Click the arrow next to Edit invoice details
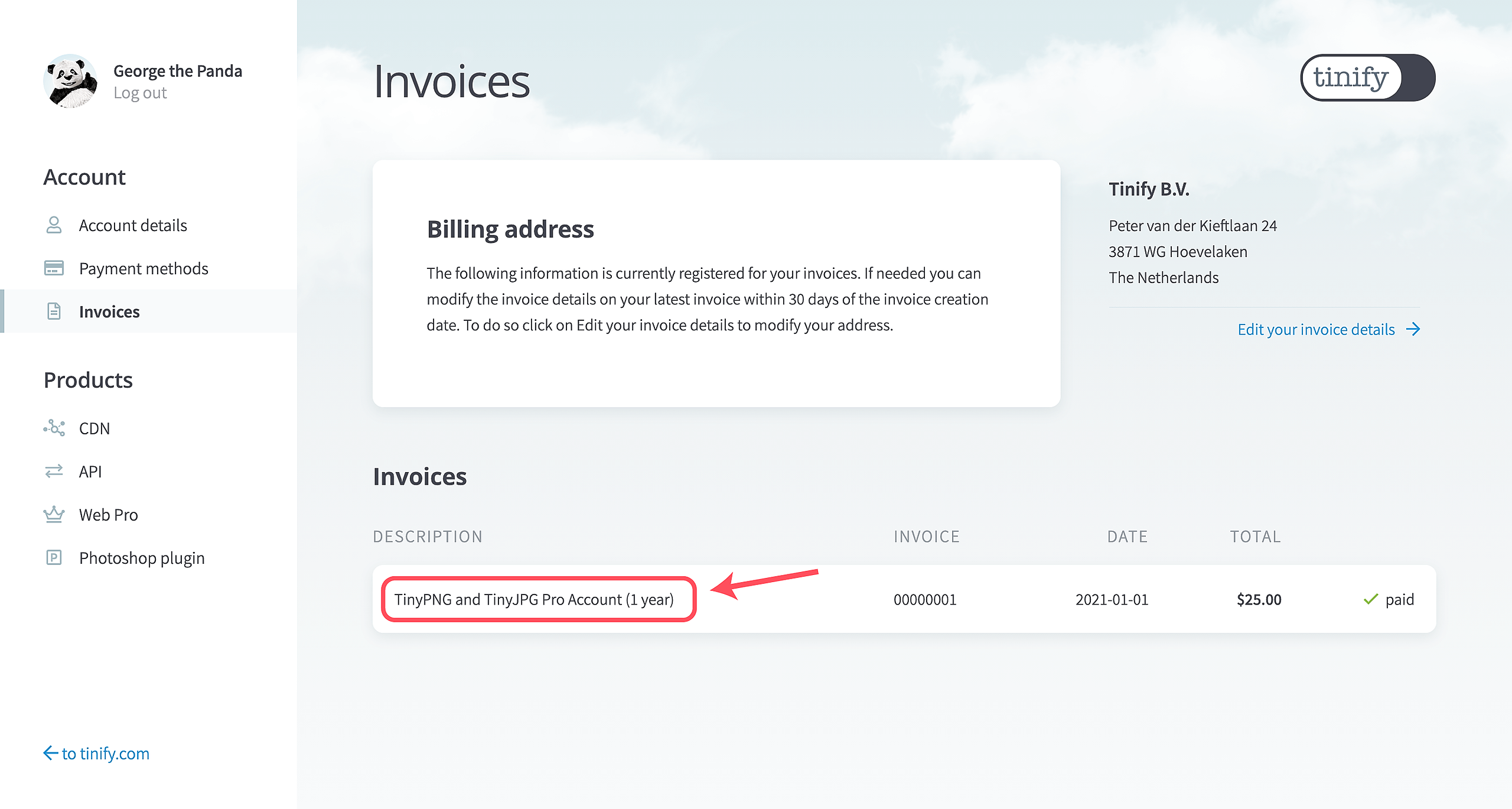Image resolution: width=1512 pixels, height=809 pixels. pos(1413,329)
